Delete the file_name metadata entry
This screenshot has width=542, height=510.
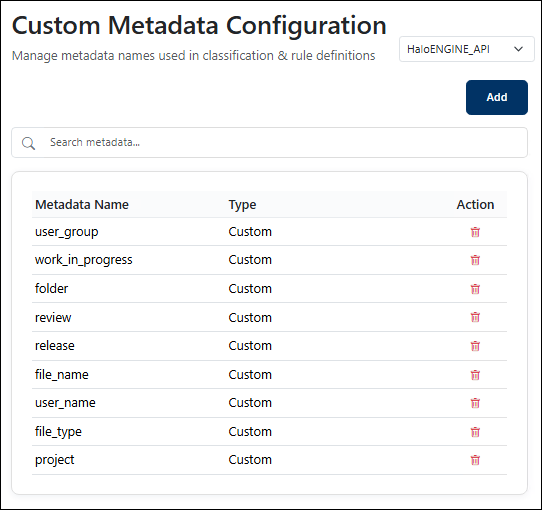point(475,375)
